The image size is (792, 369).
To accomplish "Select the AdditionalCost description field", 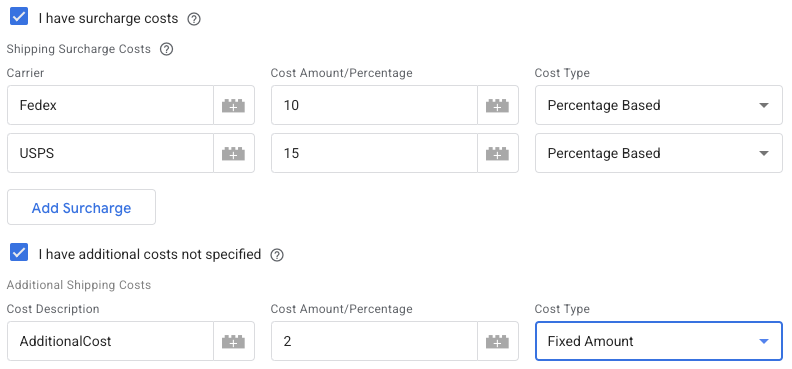I will point(110,341).
